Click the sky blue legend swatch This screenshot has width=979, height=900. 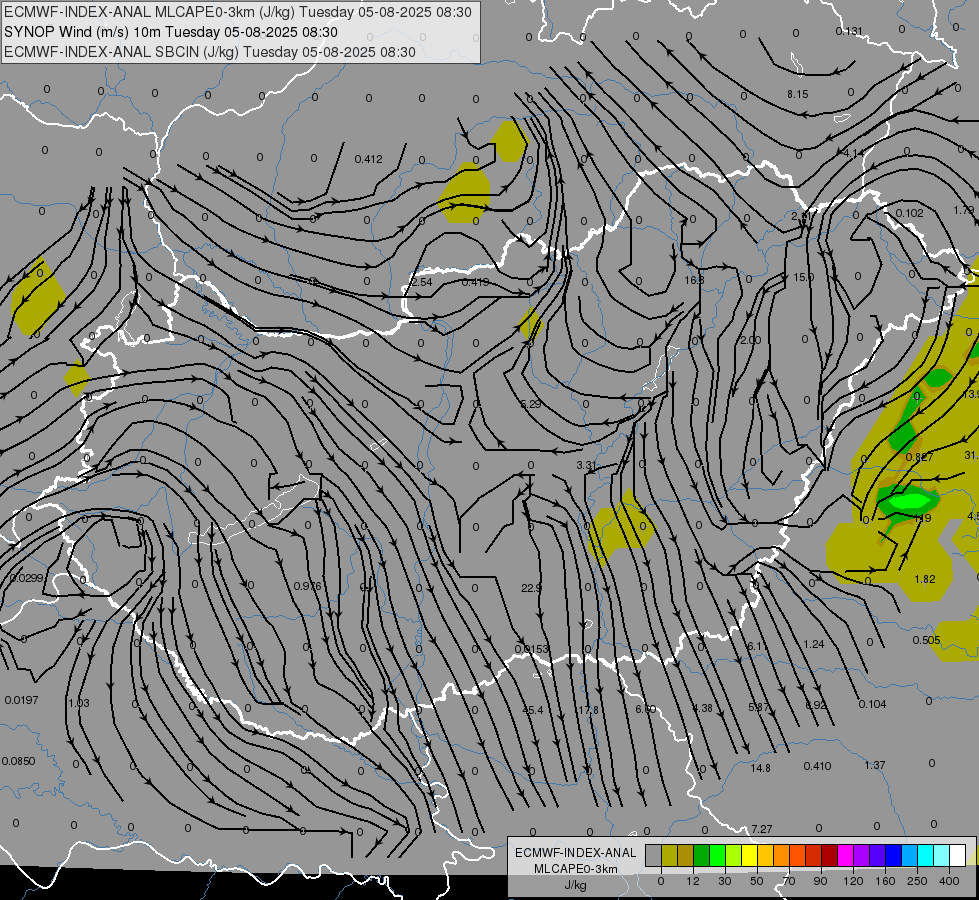click(x=910, y=855)
